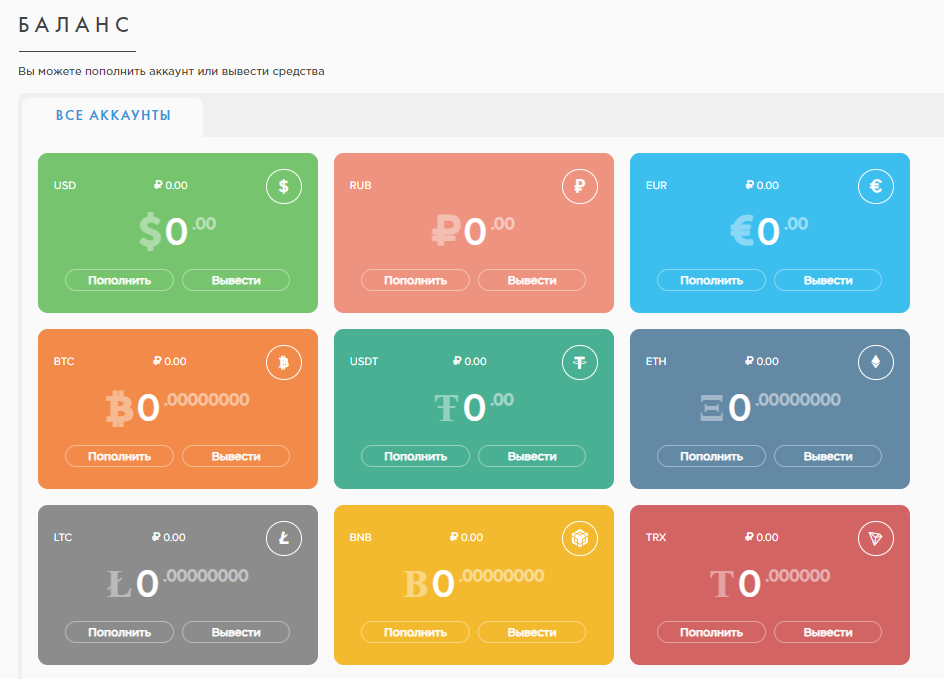
Task: Click the Tron icon on TRX card
Action: (876, 538)
